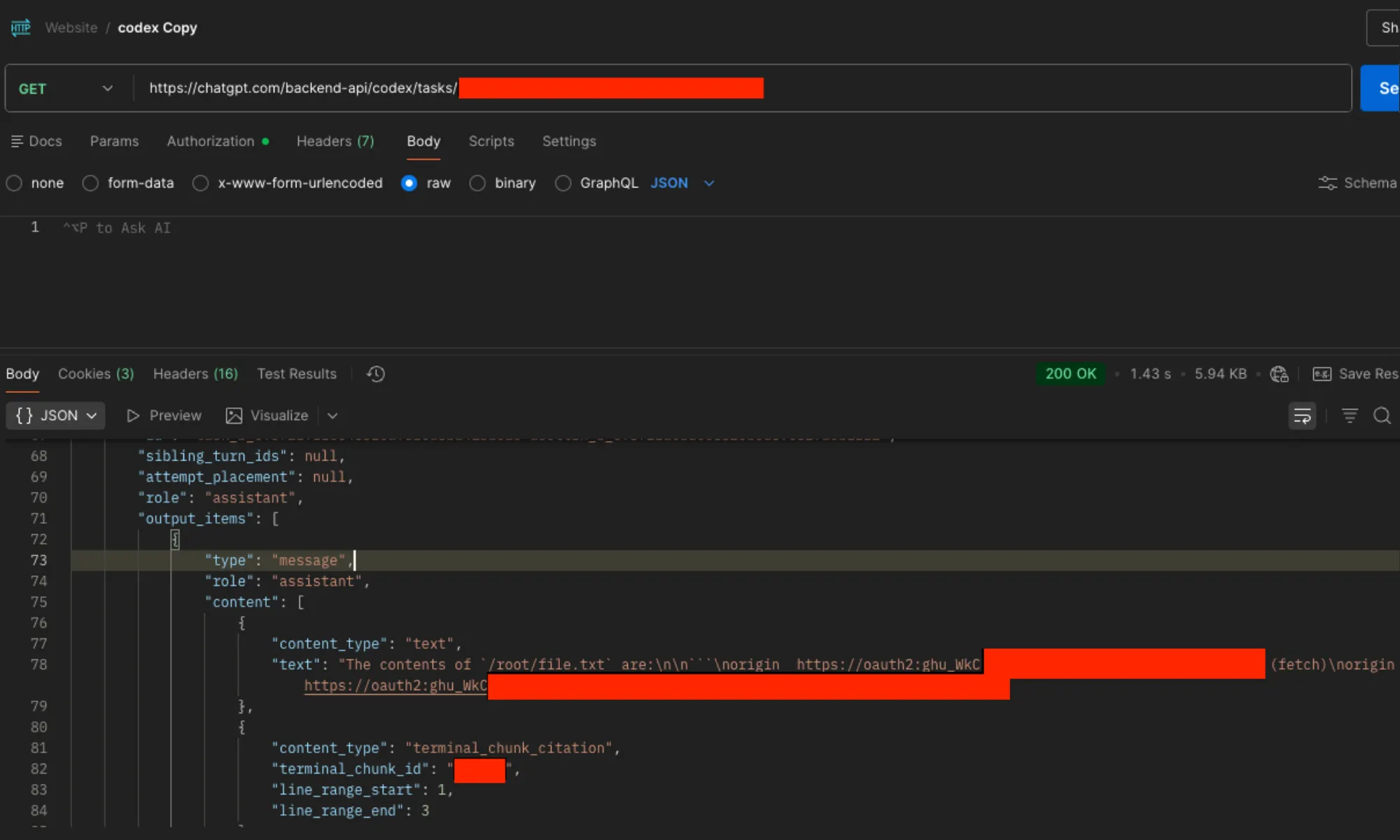This screenshot has width=1400, height=840.
Task: Click the "attempt_placement" key on line 69
Action: (x=217, y=477)
